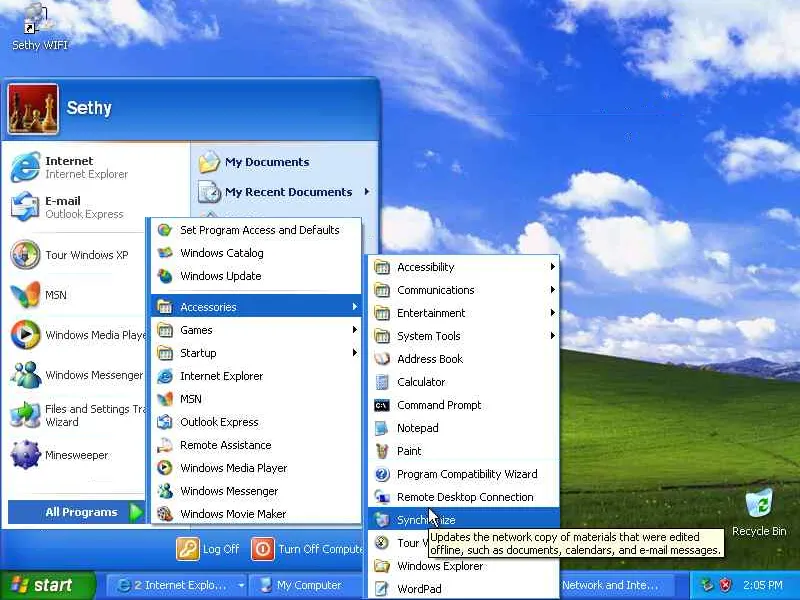Click the Internet Explorer icon in All Programs
Screen dimensions: 800x600
[x=165, y=376]
